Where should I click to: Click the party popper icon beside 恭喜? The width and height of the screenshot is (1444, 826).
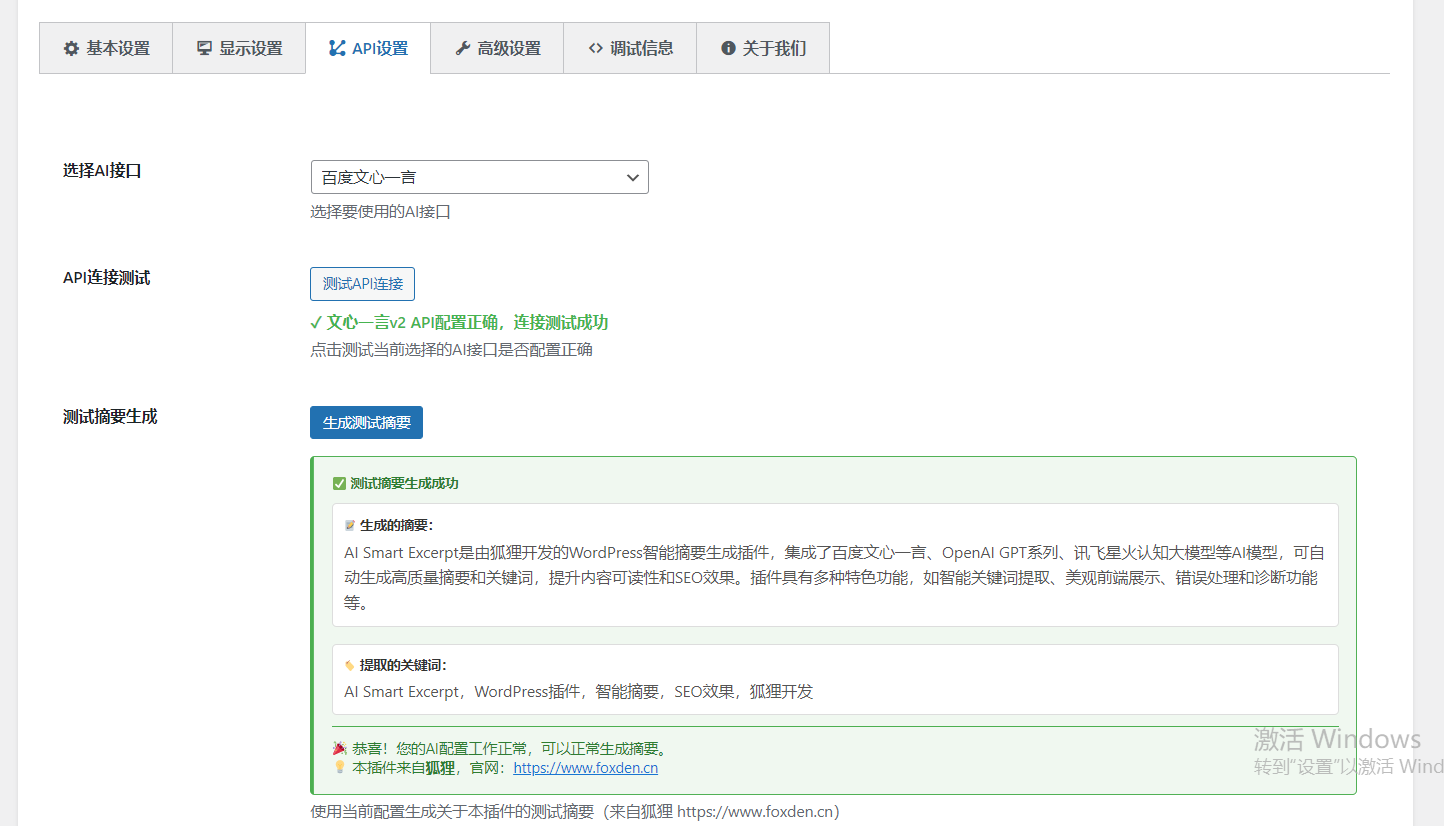[339, 748]
